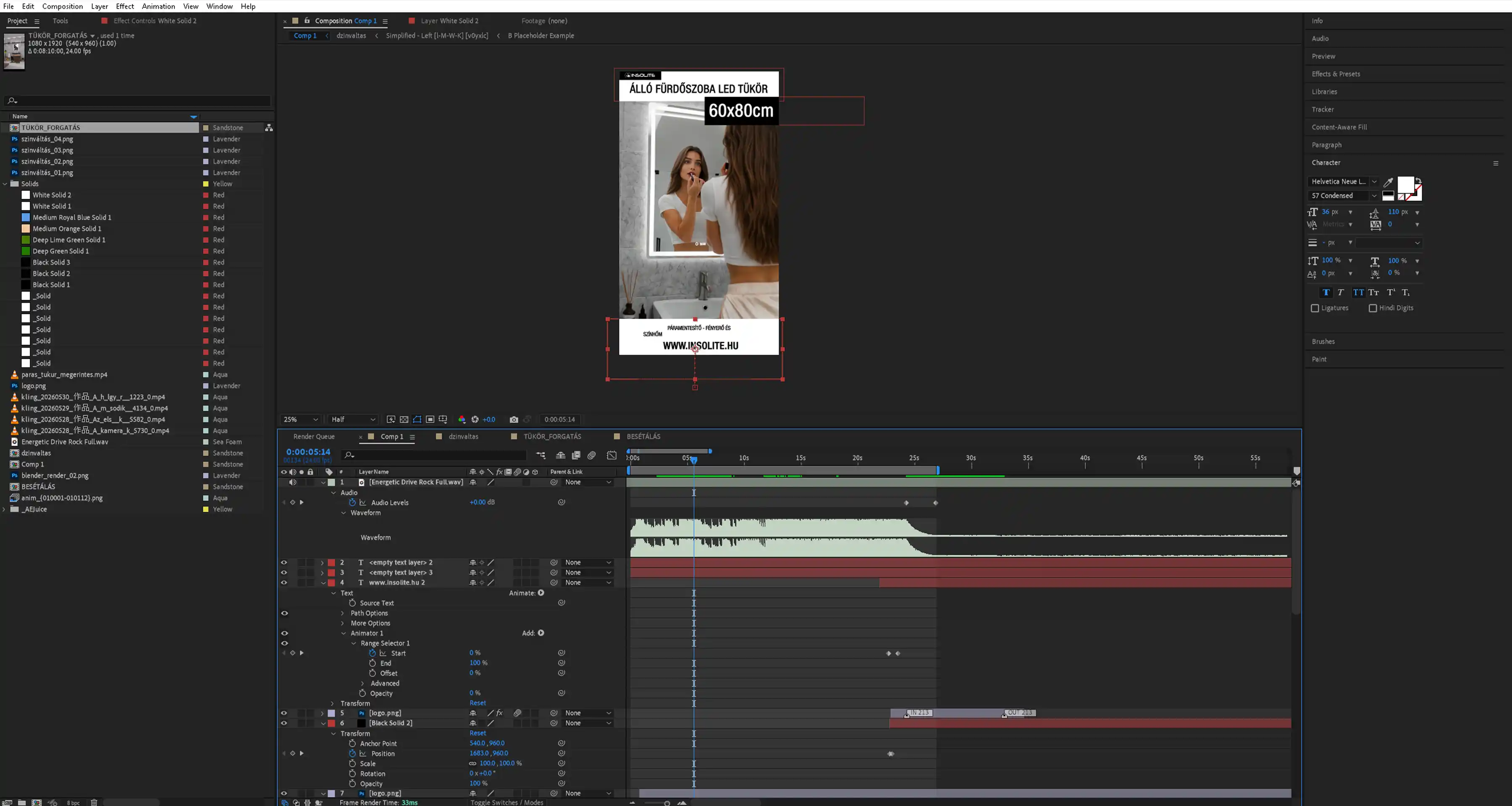Screen dimensions: 1512x806
Task: Toggle Fast Previews icon in viewer
Action: click(x=391, y=419)
